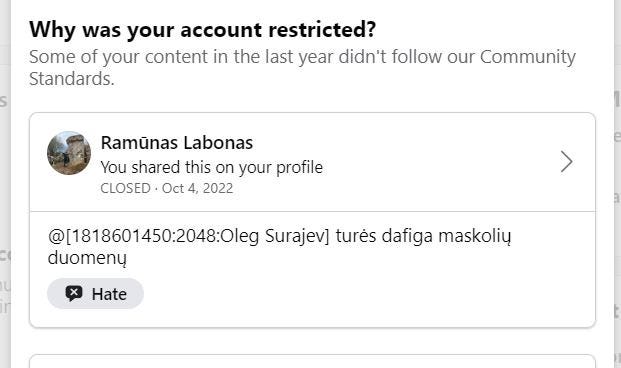Click dimmed background left of dialog
The image size is (621, 368).
tap(5, 184)
